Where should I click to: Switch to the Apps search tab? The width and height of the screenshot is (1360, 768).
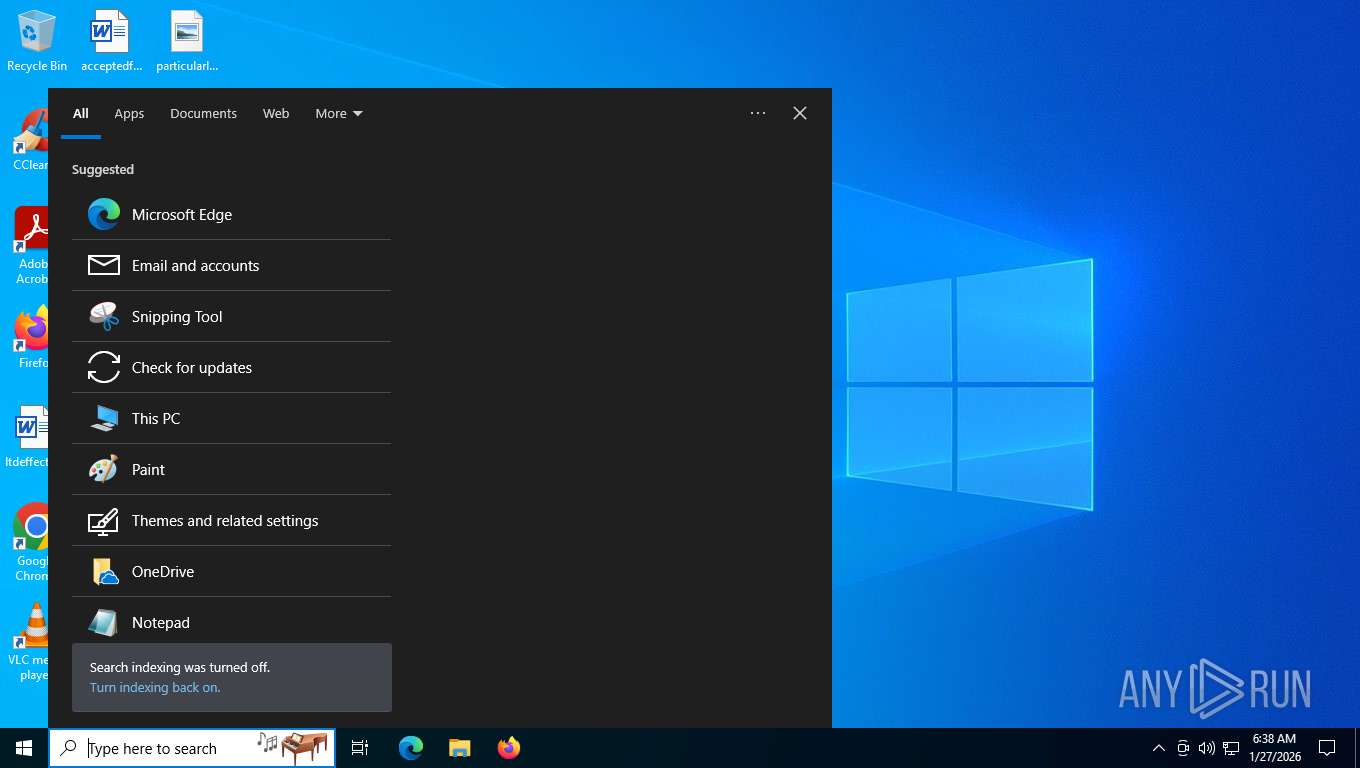coord(129,113)
